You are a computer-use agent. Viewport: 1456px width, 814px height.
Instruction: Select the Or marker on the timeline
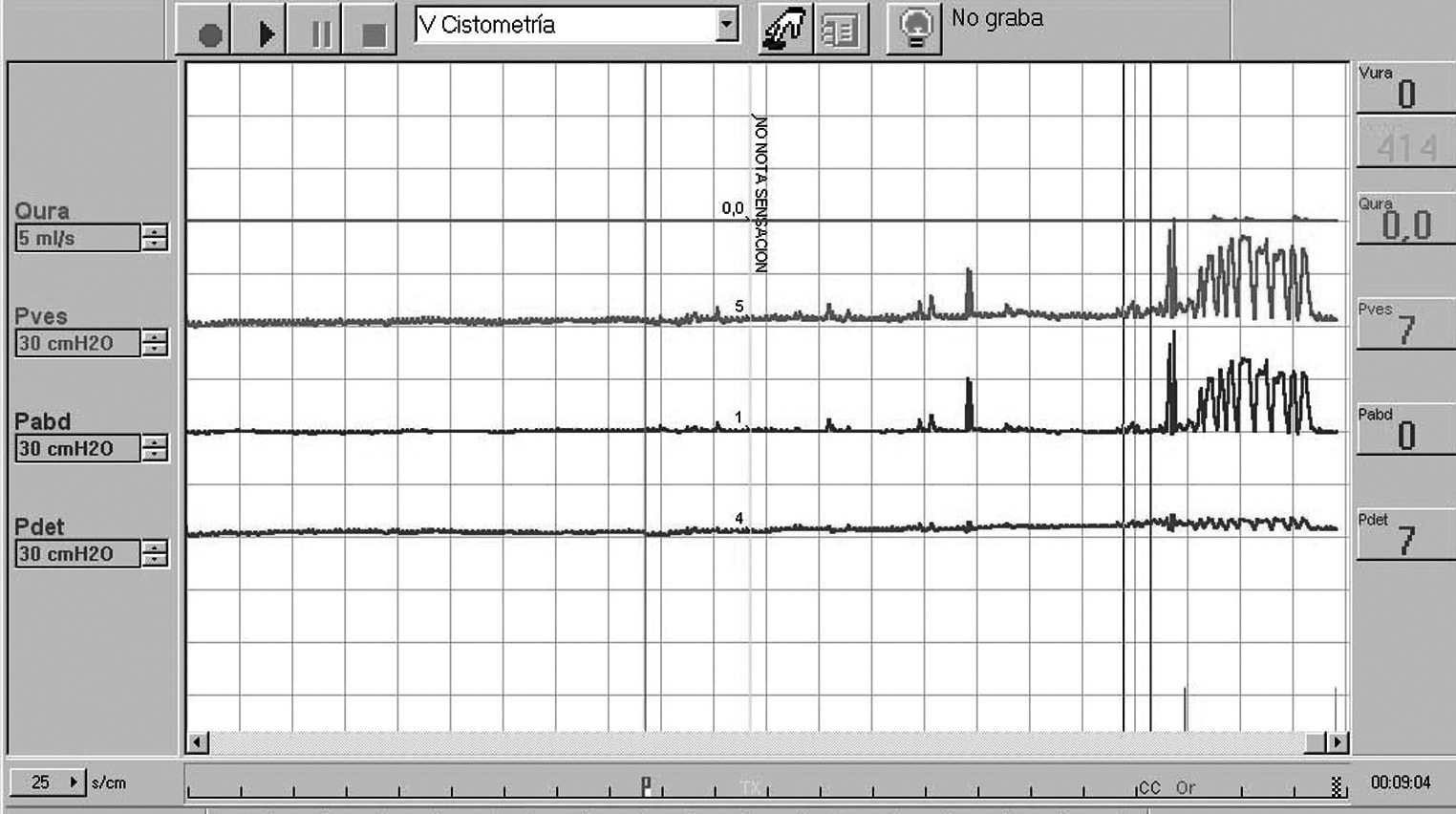pos(1186,787)
